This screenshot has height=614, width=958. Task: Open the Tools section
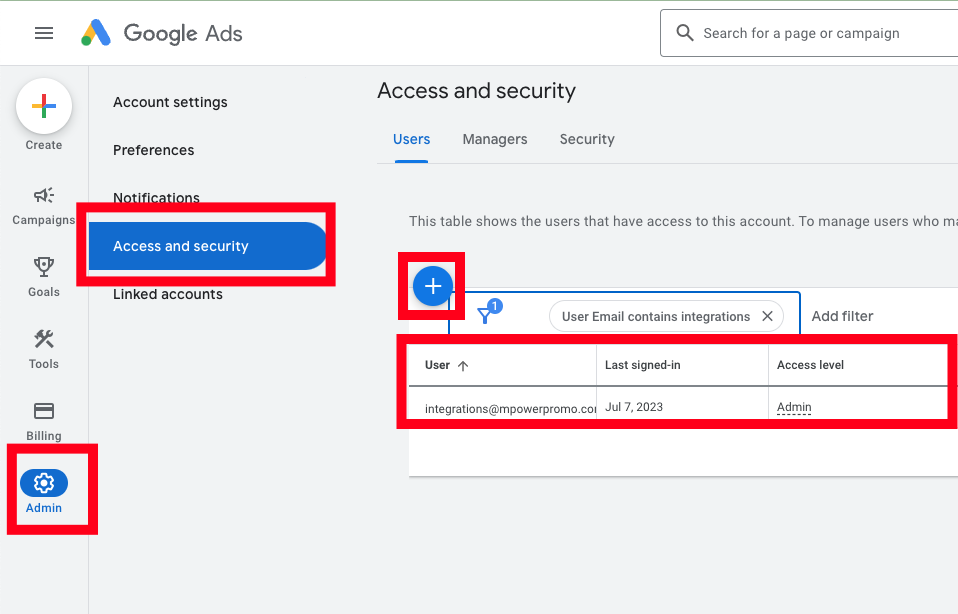pyautogui.click(x=44, y=349)
